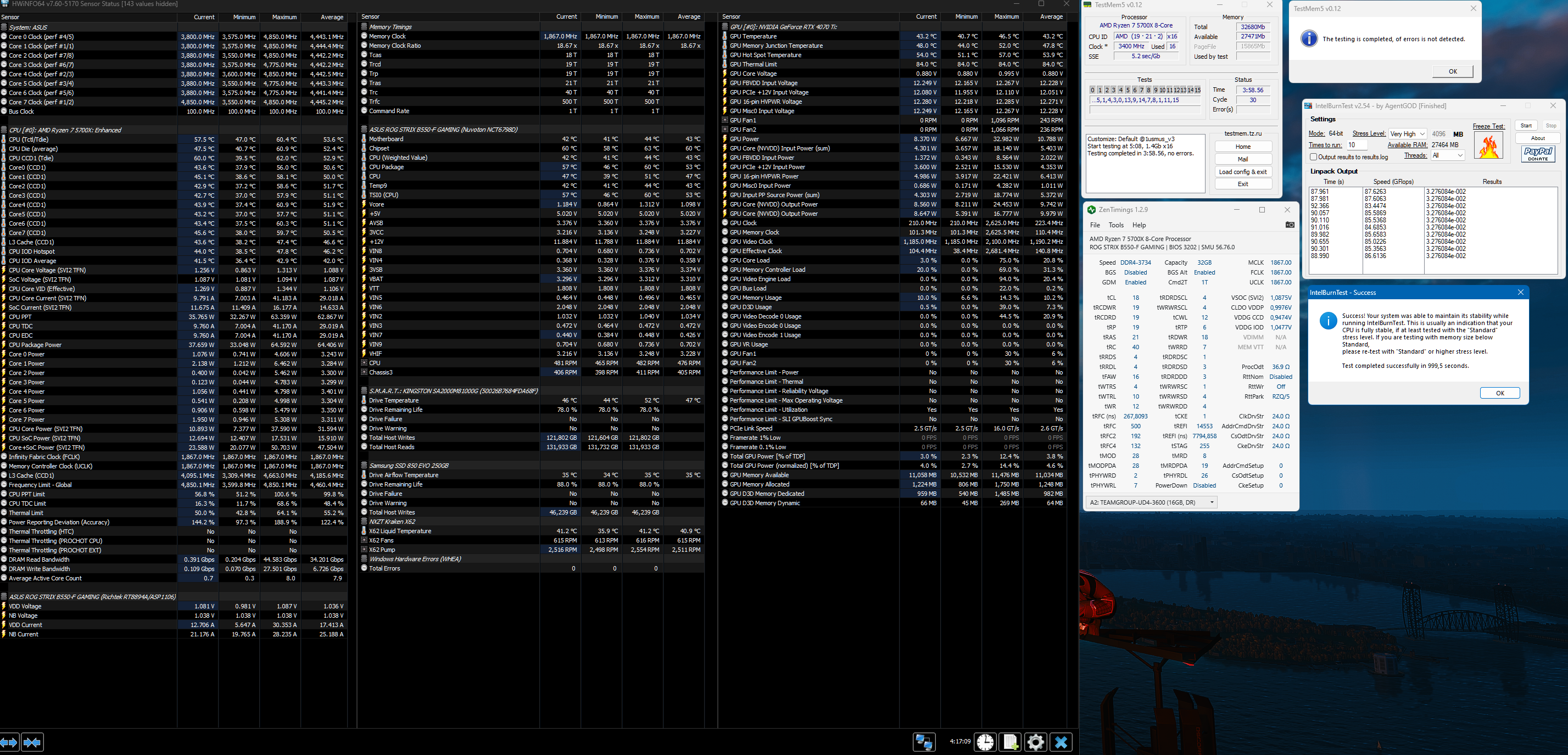The image size is (1568, 755).
Task: Close sensors with the blue X icon
Action: [x=1061, y=742]
